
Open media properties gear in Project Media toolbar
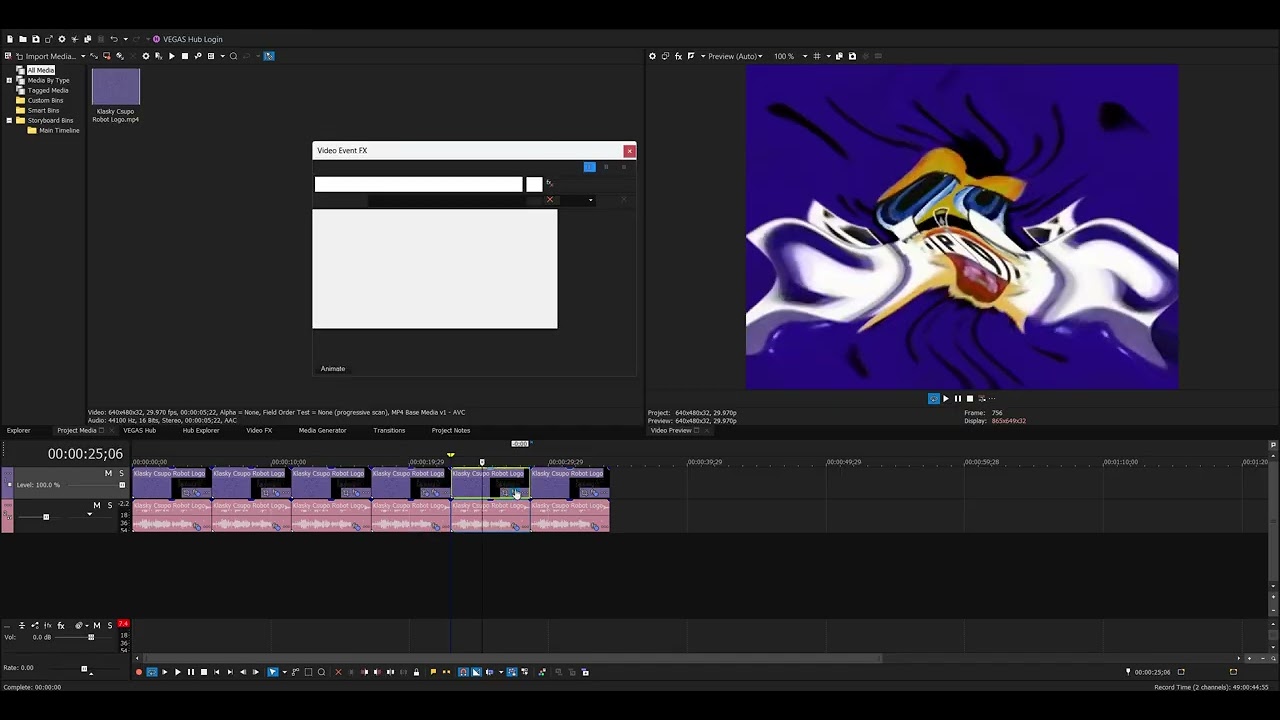pyautogui.click(x=146, y=56)
